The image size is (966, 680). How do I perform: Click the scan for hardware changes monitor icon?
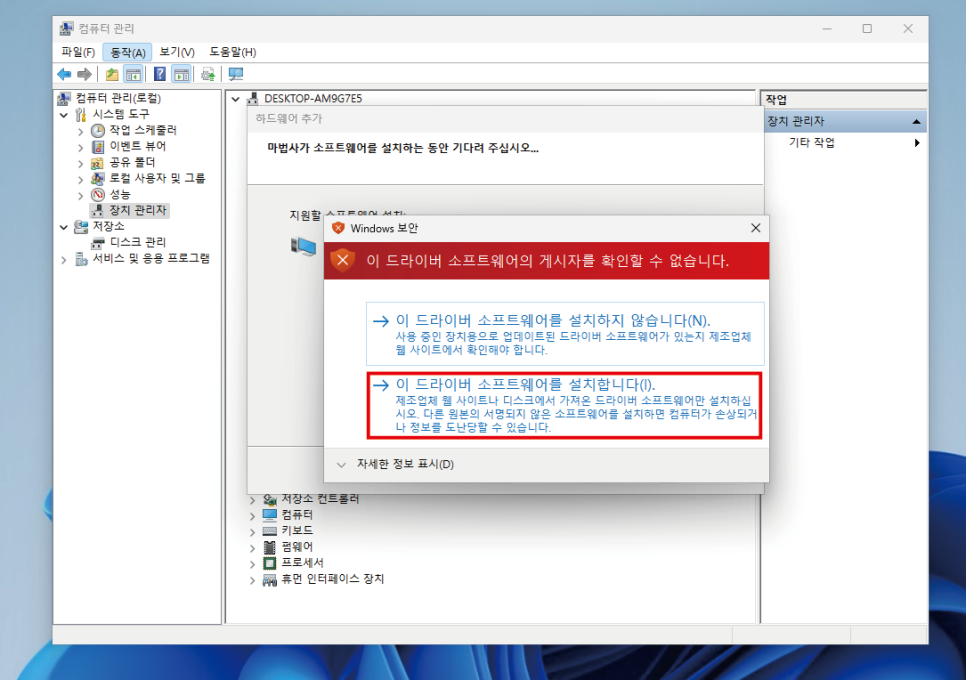click(236, 75)
